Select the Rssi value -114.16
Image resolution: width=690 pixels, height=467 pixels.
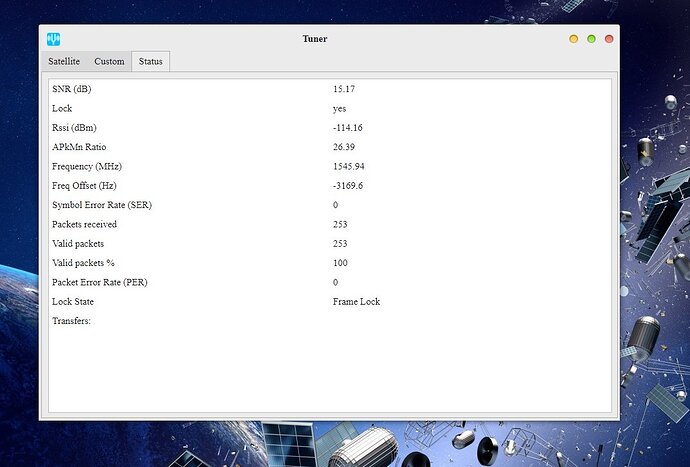click(x=348, y=128)
